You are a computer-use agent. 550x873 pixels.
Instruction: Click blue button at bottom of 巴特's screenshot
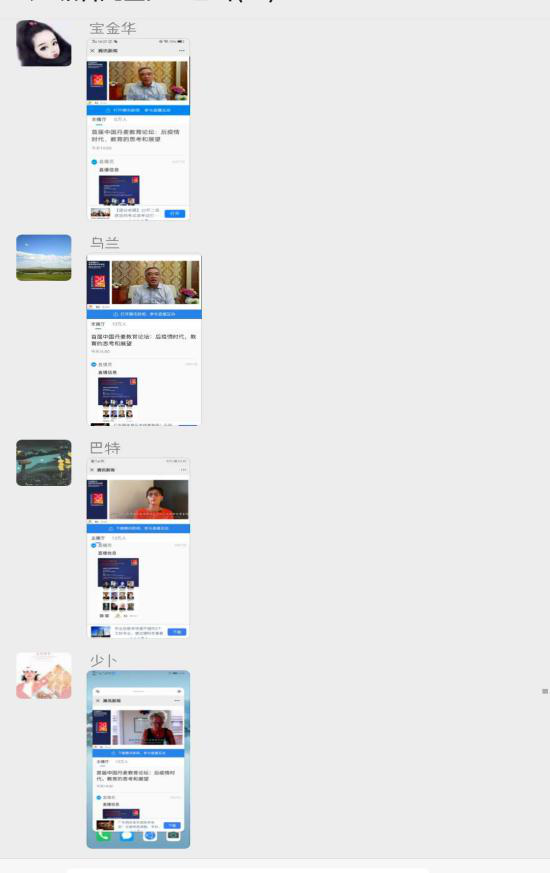point(177,632)
